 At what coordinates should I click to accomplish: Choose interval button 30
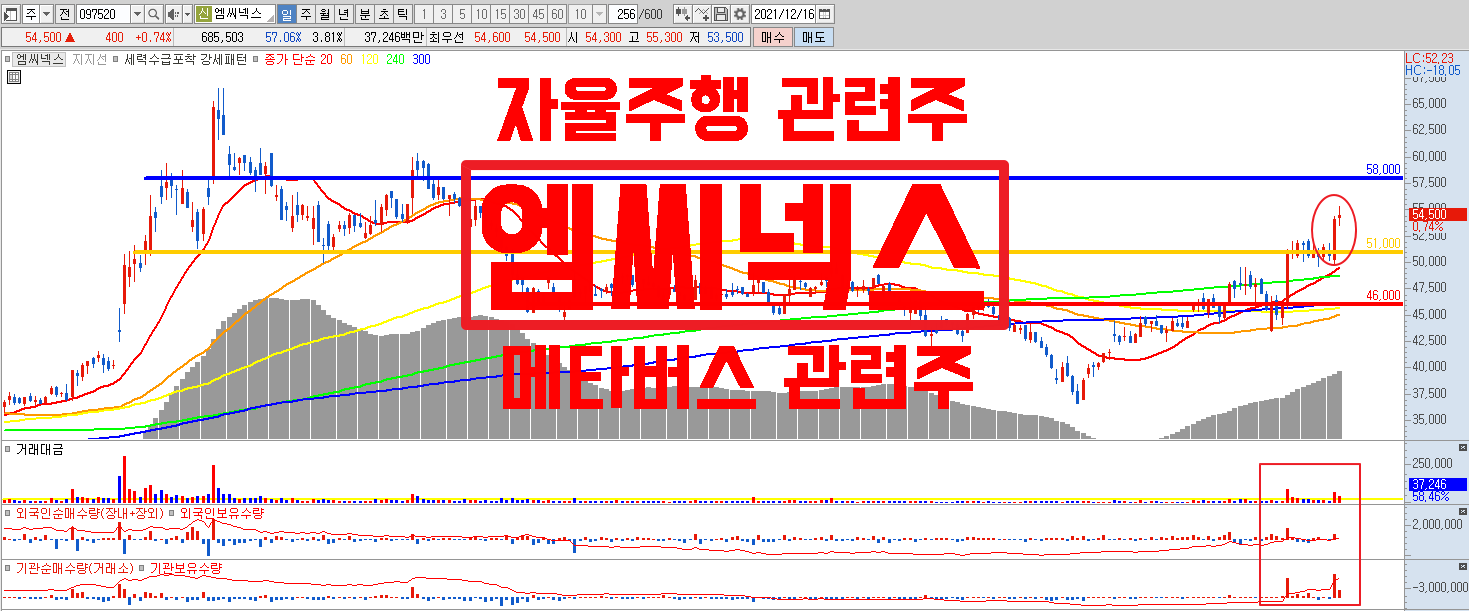(x=519, y=14)
